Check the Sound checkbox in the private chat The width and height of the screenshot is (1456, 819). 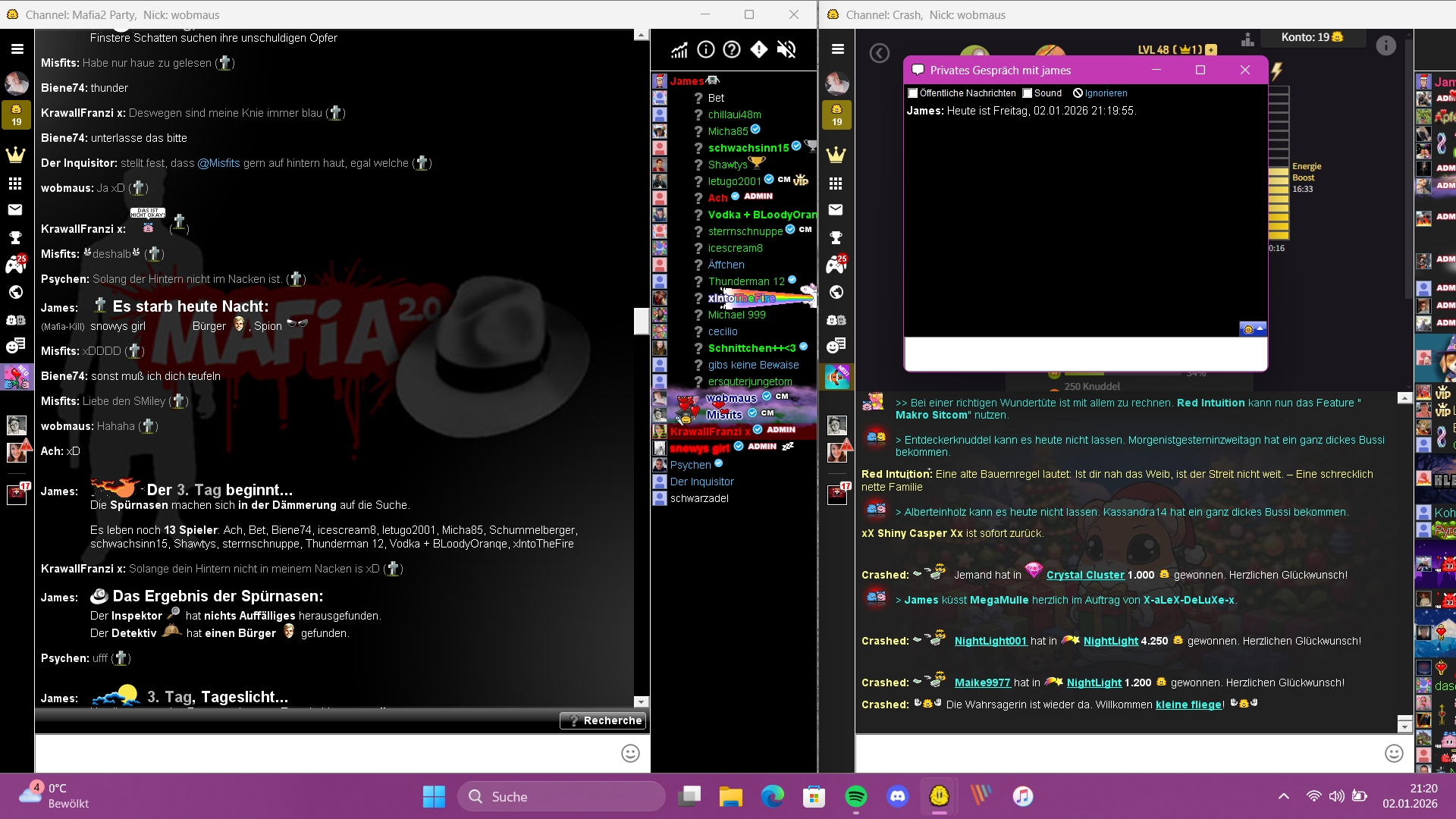click(1028, 93)
